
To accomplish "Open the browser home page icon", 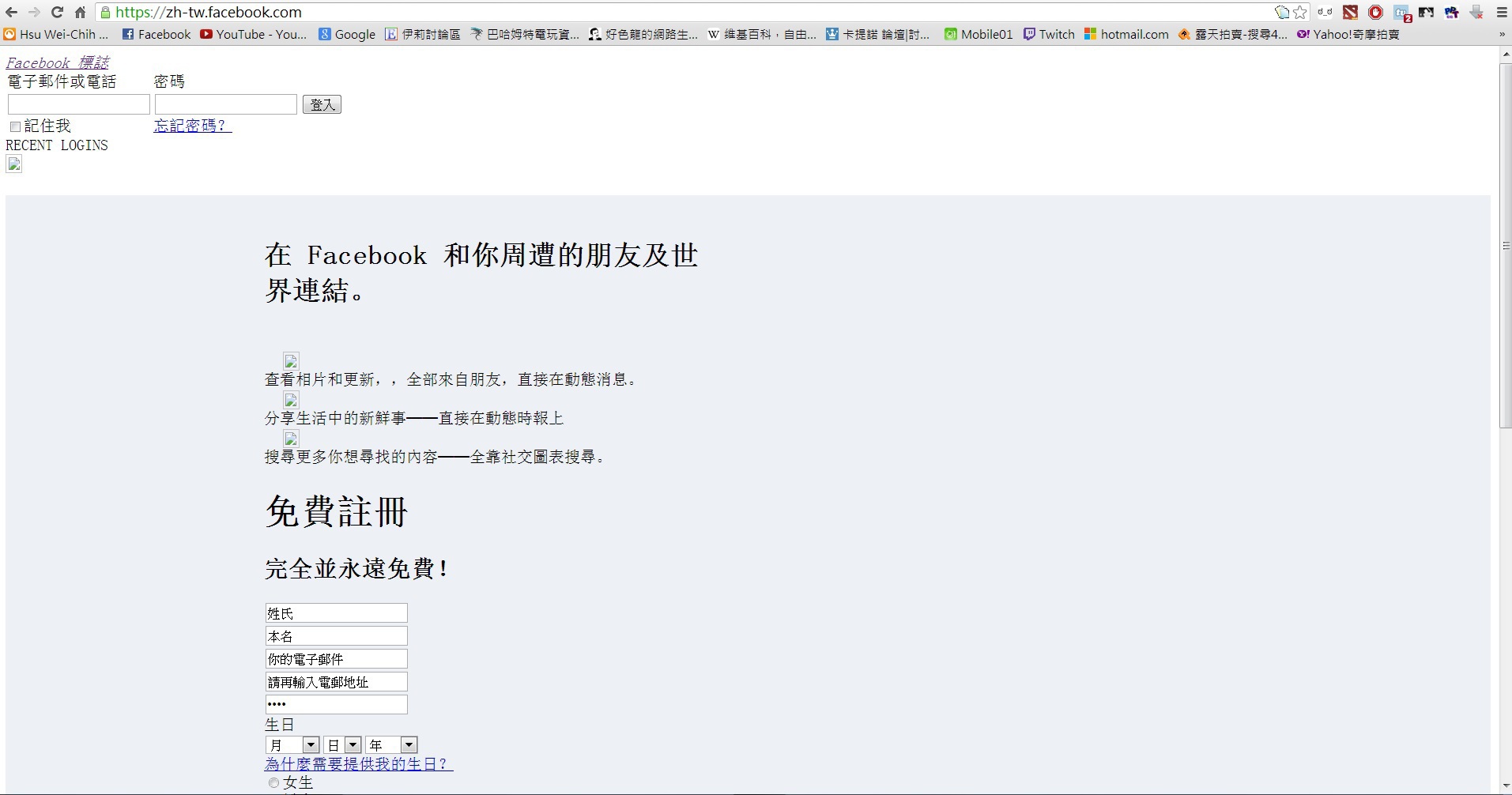I will [x=80, y=13].
